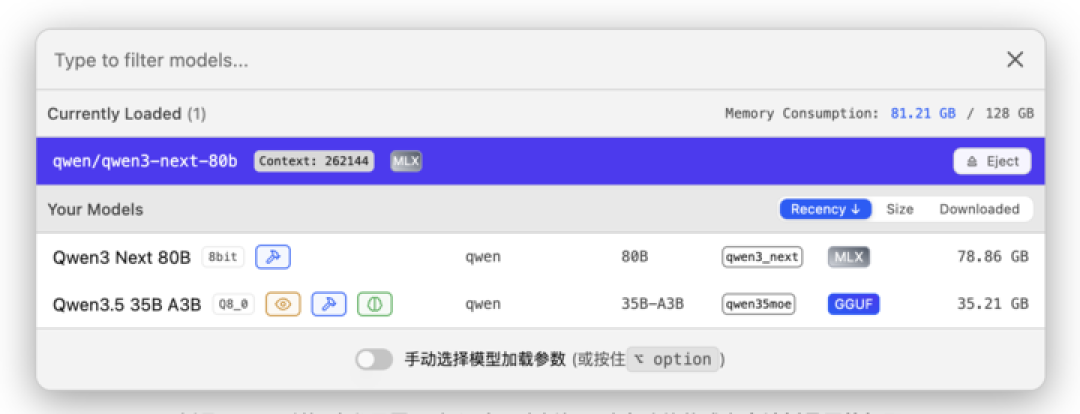Toggle manual model load parameters switch
The image size is (1080, 414).
click(374, 360)
